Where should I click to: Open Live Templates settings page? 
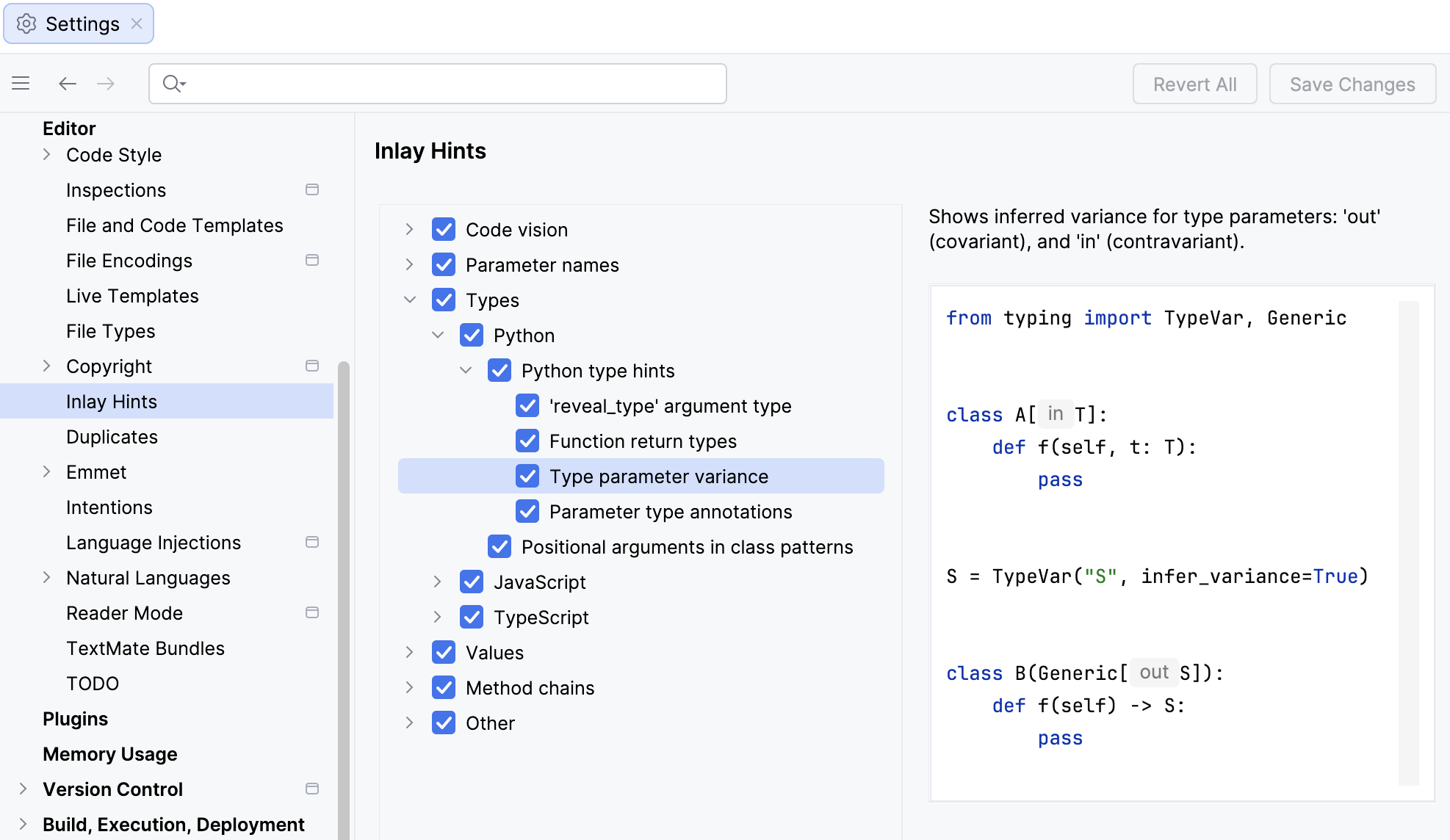132,296
